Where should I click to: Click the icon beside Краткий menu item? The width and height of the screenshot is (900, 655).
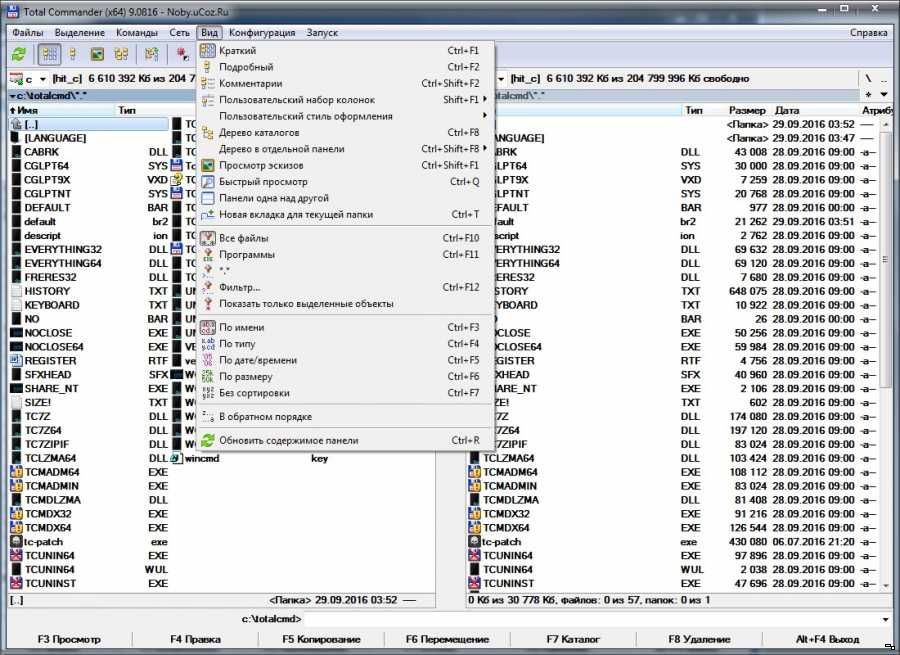[208, 51]
